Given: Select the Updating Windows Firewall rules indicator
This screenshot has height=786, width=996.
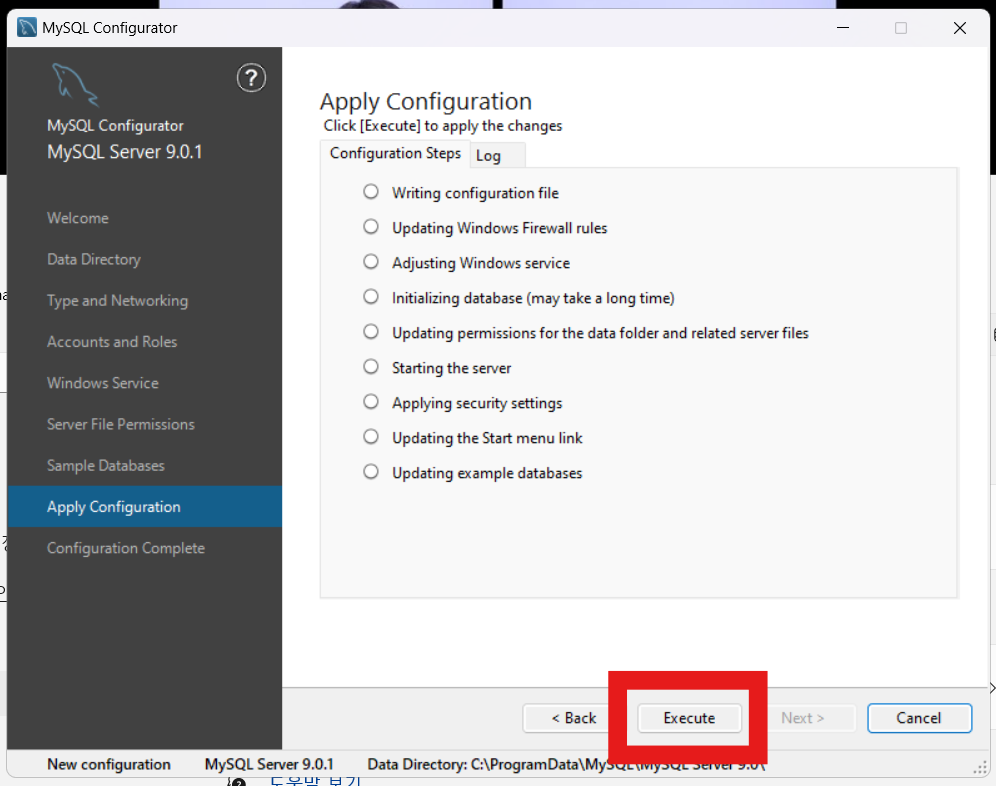Looking at the screenshot, I should click(371, 227).
